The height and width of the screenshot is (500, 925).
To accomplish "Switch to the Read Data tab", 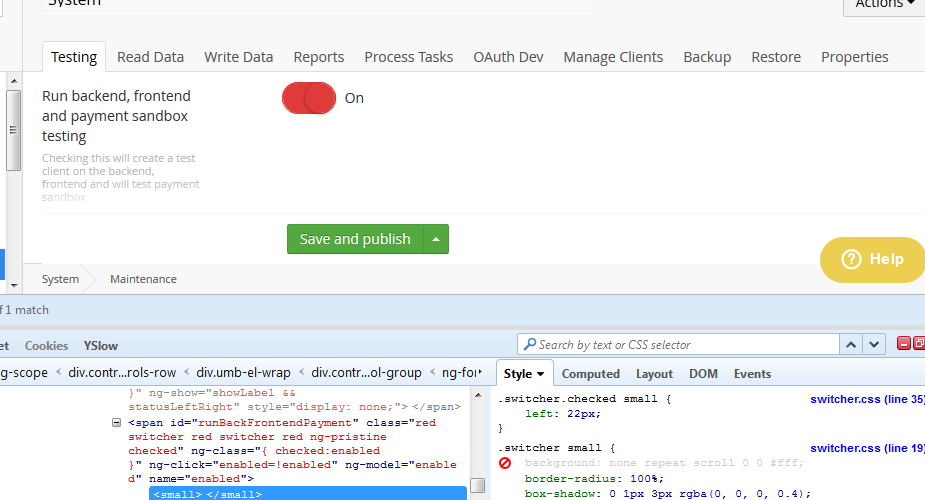I will (150, 57).
